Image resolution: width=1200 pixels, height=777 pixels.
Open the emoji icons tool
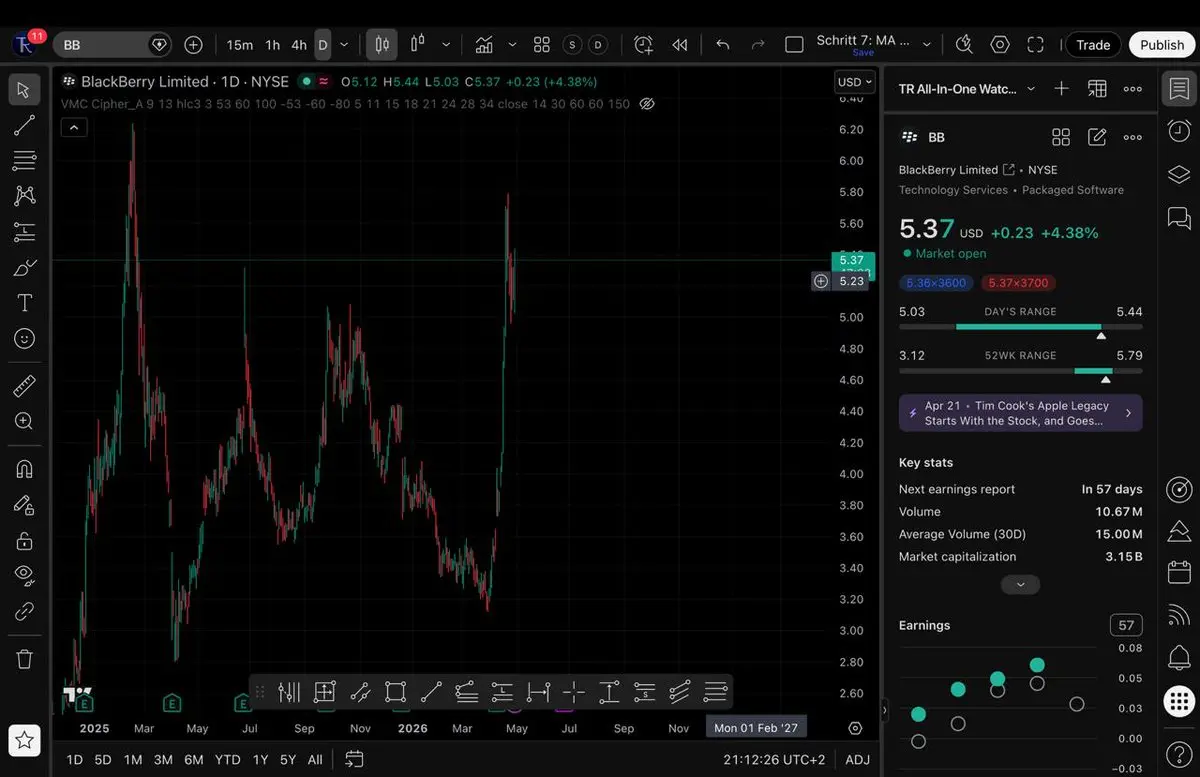(25, 339)
